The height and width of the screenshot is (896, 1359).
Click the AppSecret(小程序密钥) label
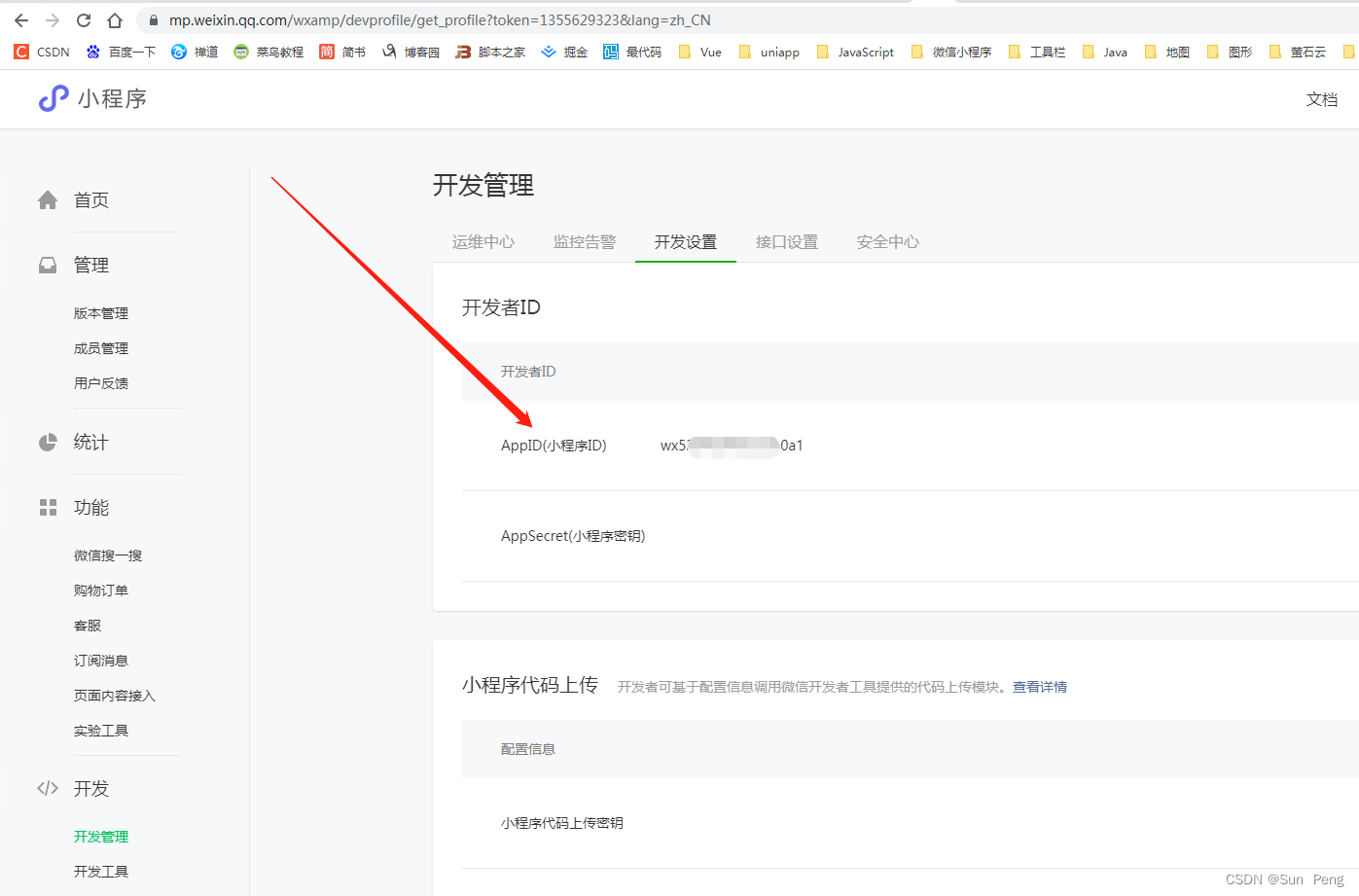tap(573, 536)
